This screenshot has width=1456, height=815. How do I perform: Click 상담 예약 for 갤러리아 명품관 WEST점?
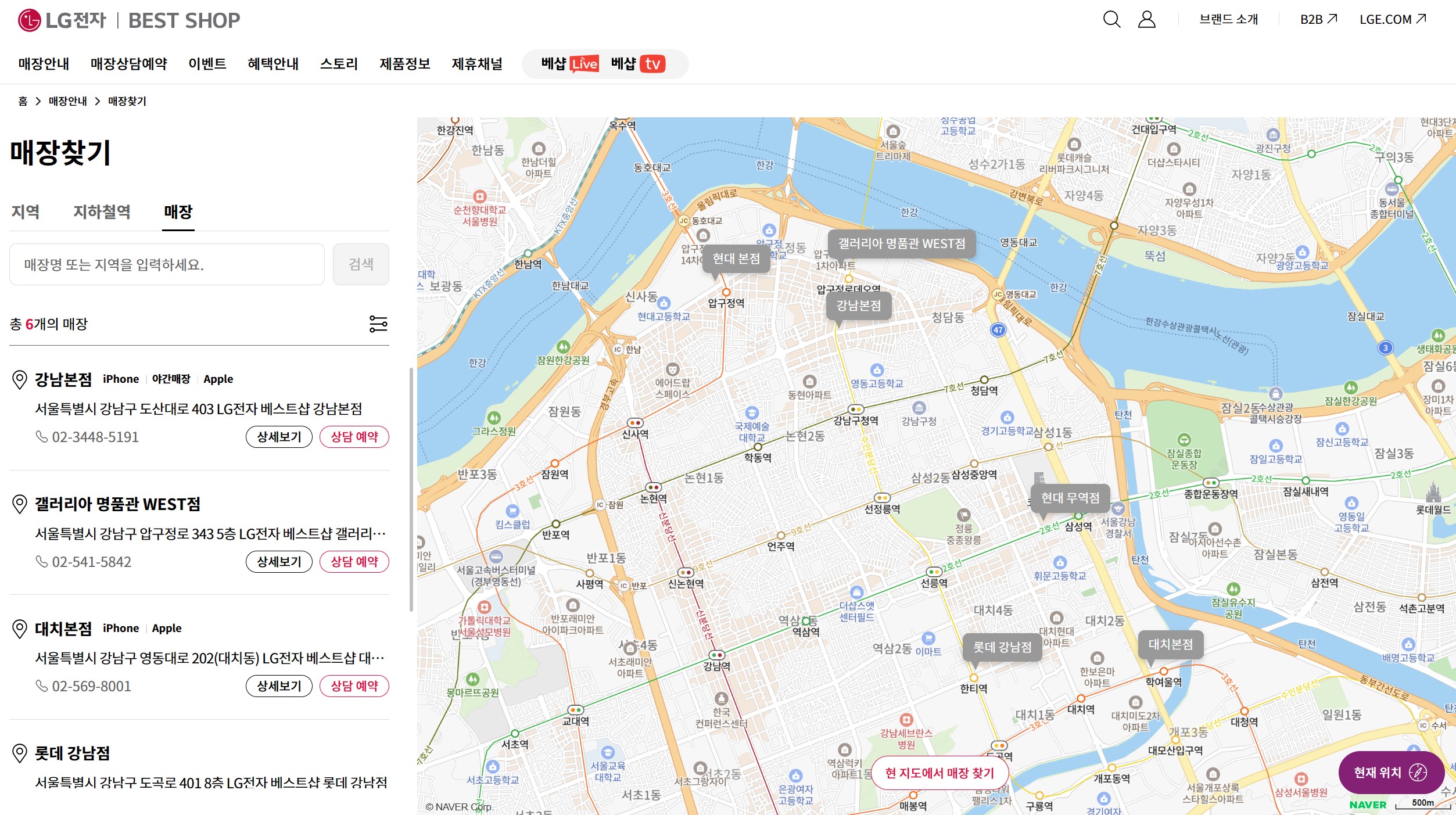[x=354, y=562]
